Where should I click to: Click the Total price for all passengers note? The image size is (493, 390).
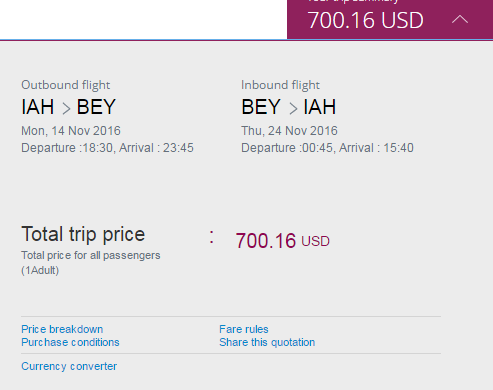coord(91,263)
